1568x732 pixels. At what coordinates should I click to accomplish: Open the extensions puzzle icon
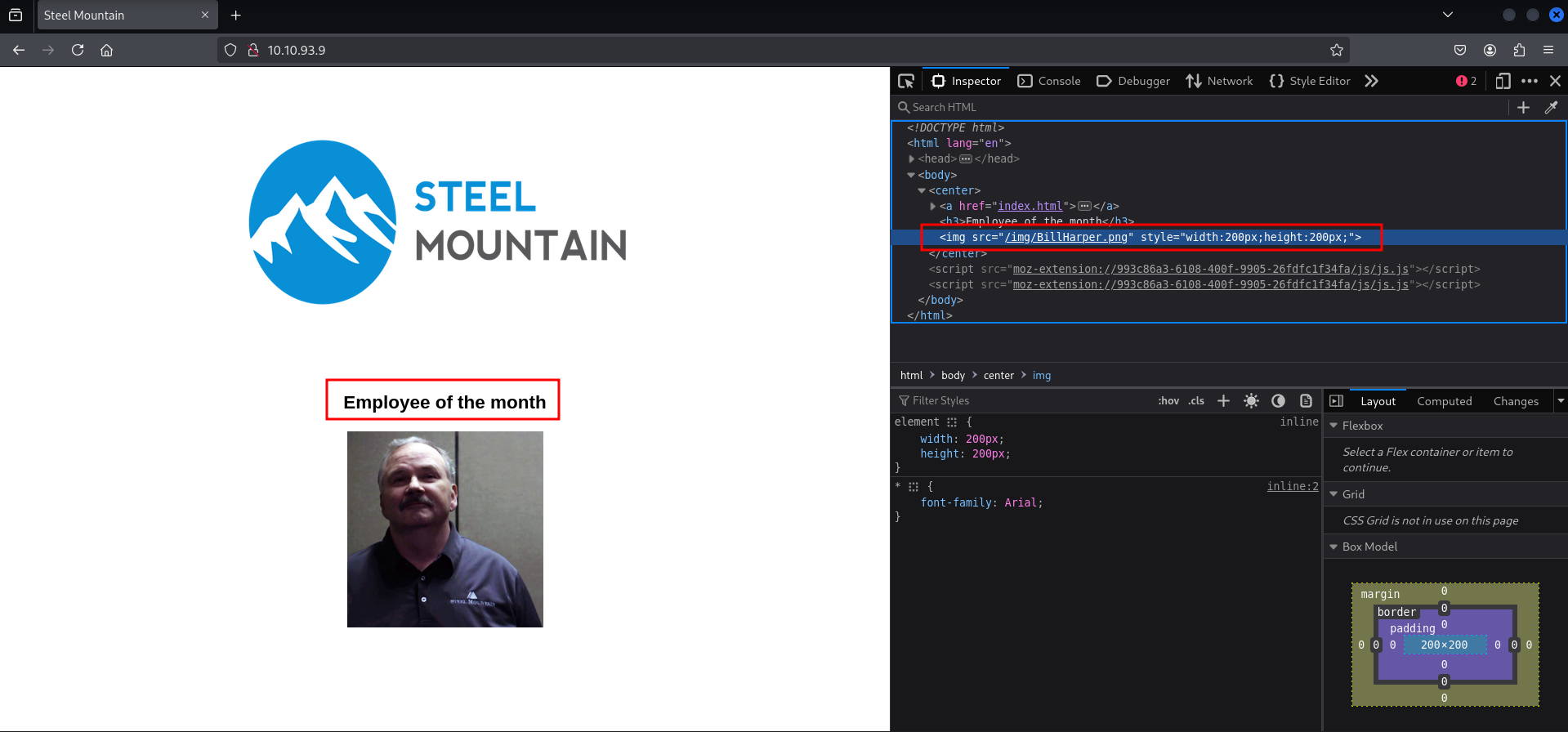click(1519, 50)
